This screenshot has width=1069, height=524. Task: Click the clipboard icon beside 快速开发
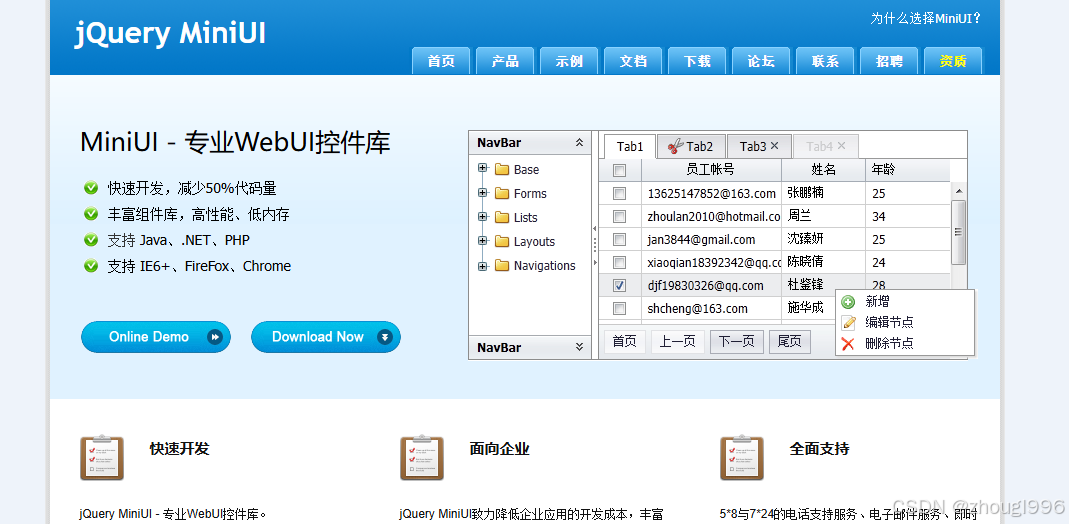coord(102,457)
